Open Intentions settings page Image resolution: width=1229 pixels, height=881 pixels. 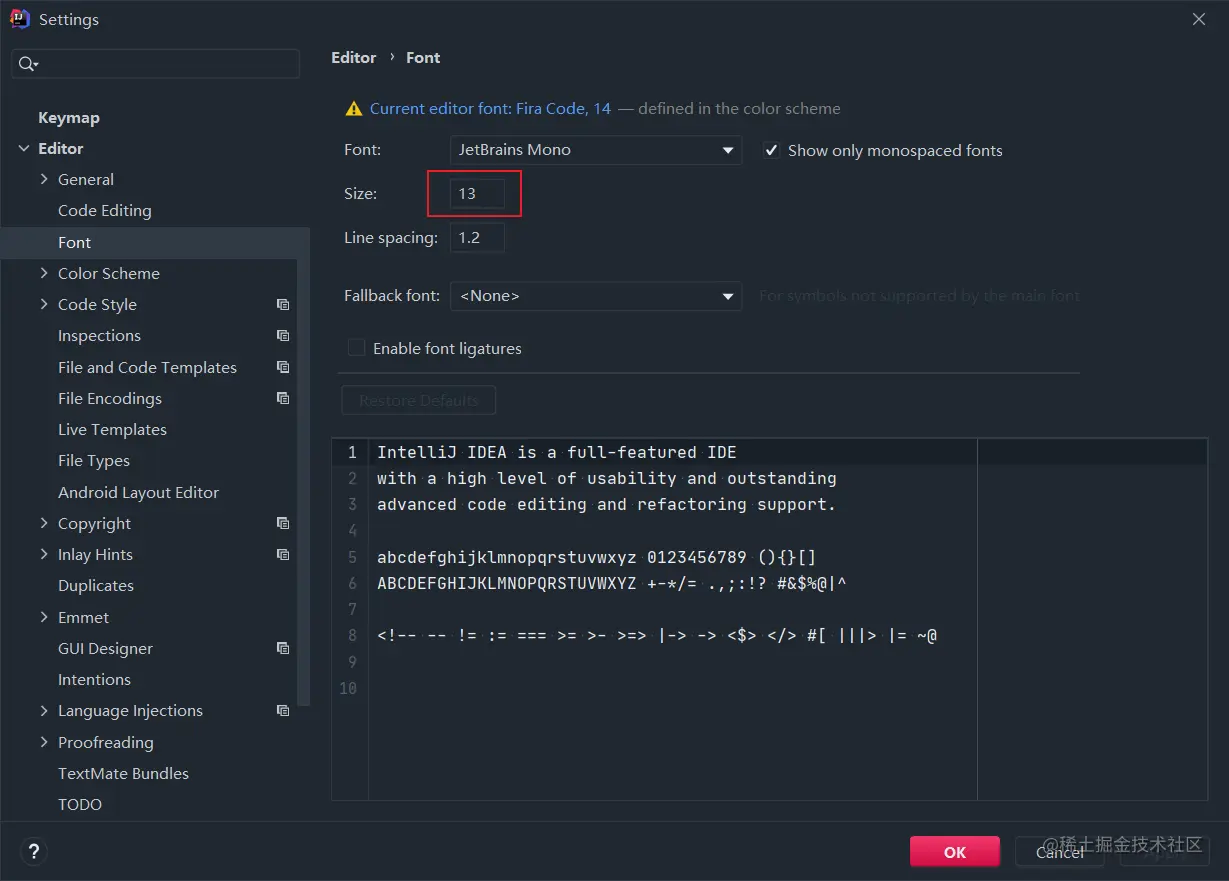[x=94, y=680]
